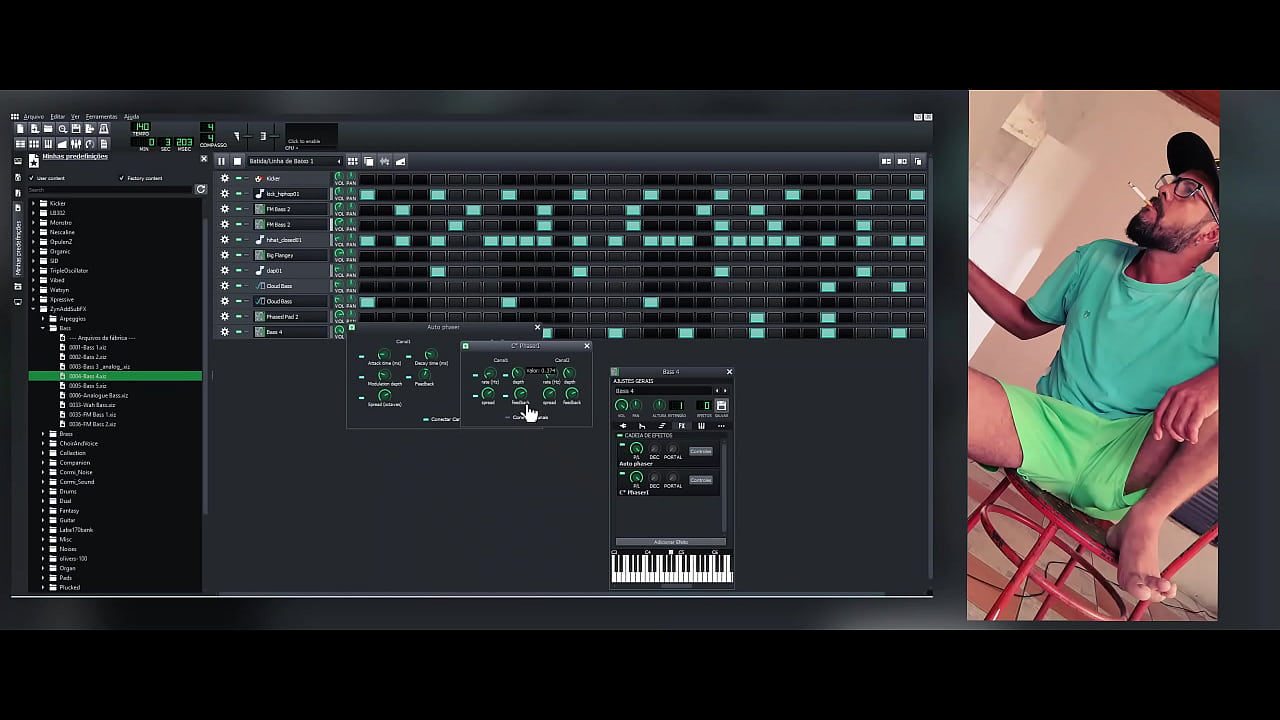
Task: Open the Ferramentas menu
Action: 101,117
